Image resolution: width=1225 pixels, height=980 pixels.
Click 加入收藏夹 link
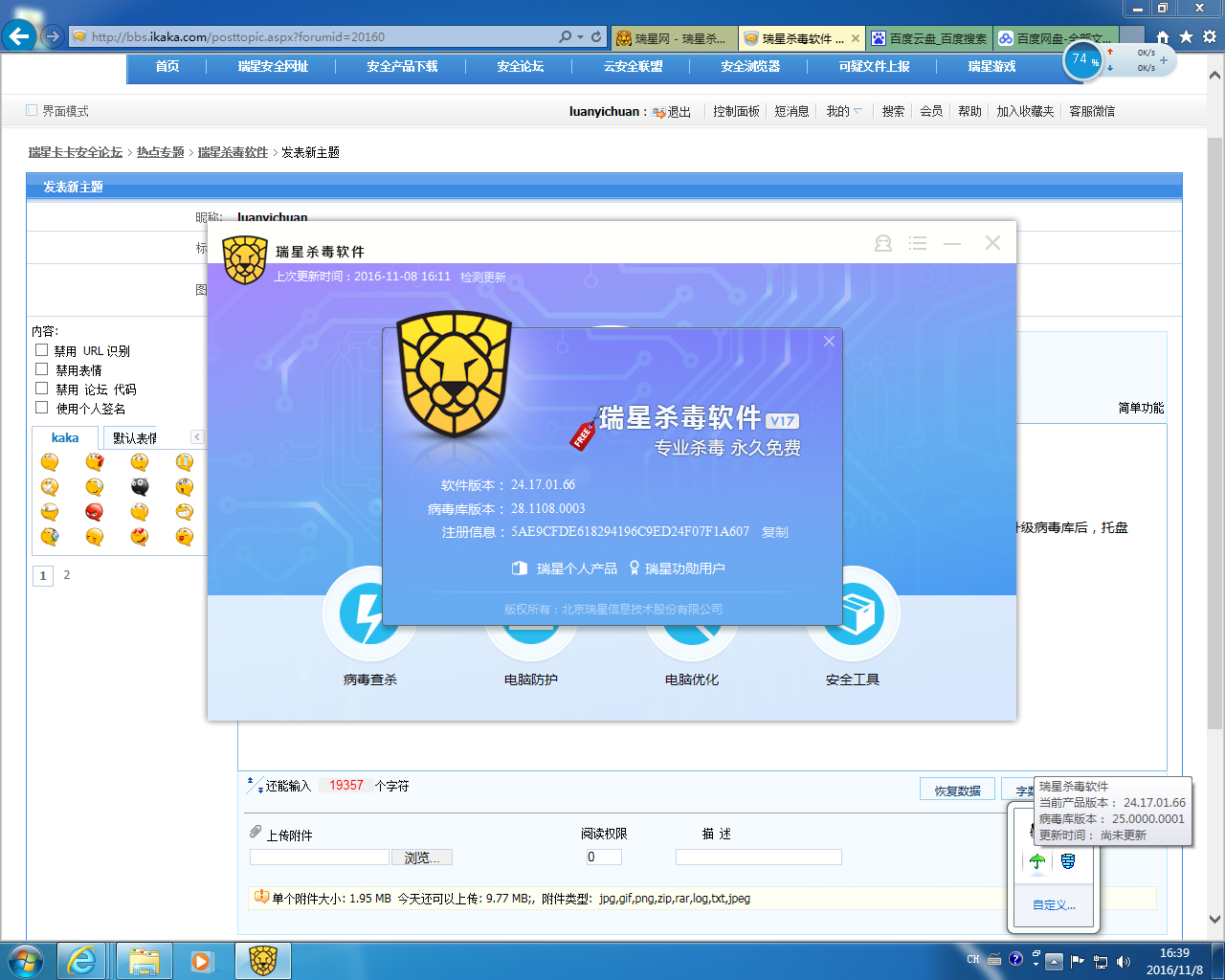point(1025,111)
